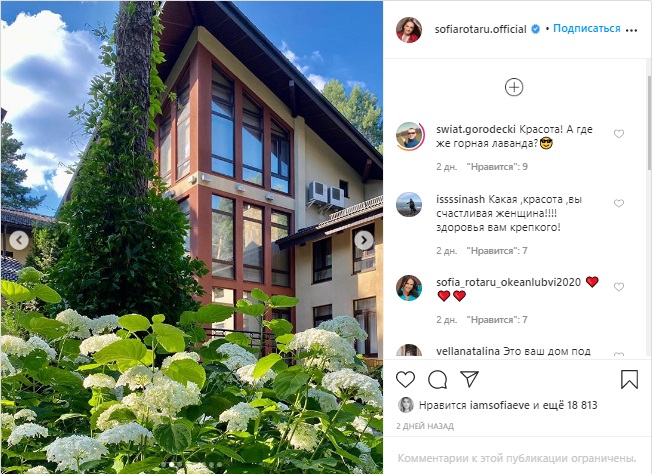Open the three-dot more options menu
Image resolution: width=652 pixels, height=474 pixels.
pyautogui.click(x=631, y=30)
